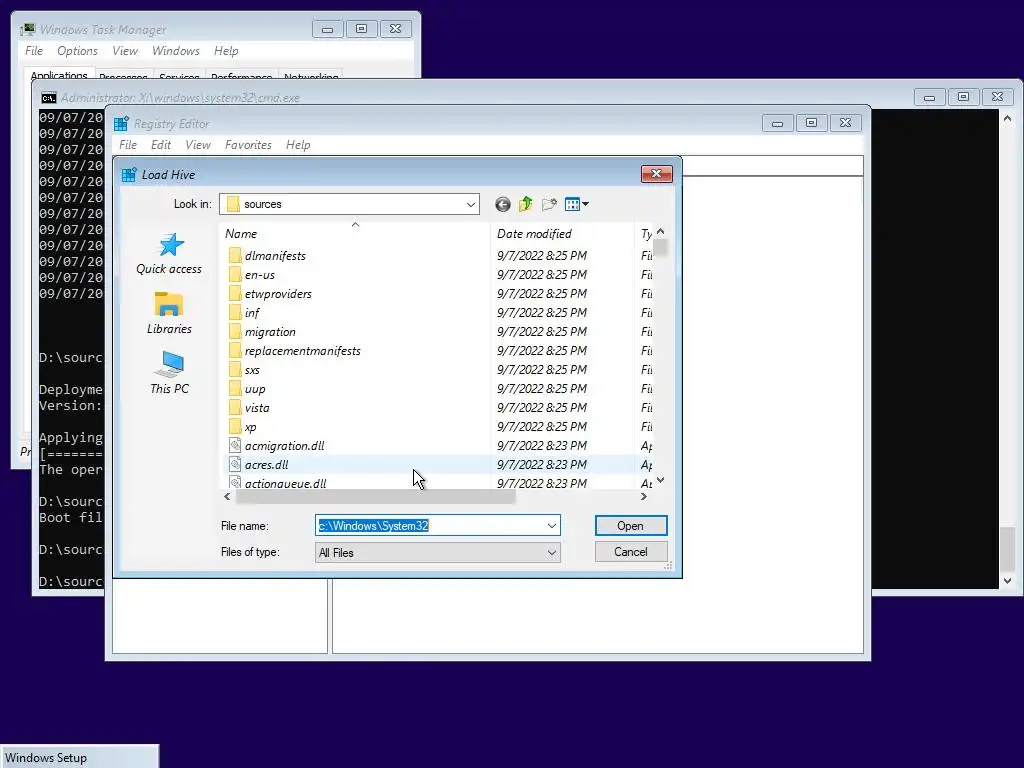Click the Task Manager title bar icon

click(x=27, y=29)
